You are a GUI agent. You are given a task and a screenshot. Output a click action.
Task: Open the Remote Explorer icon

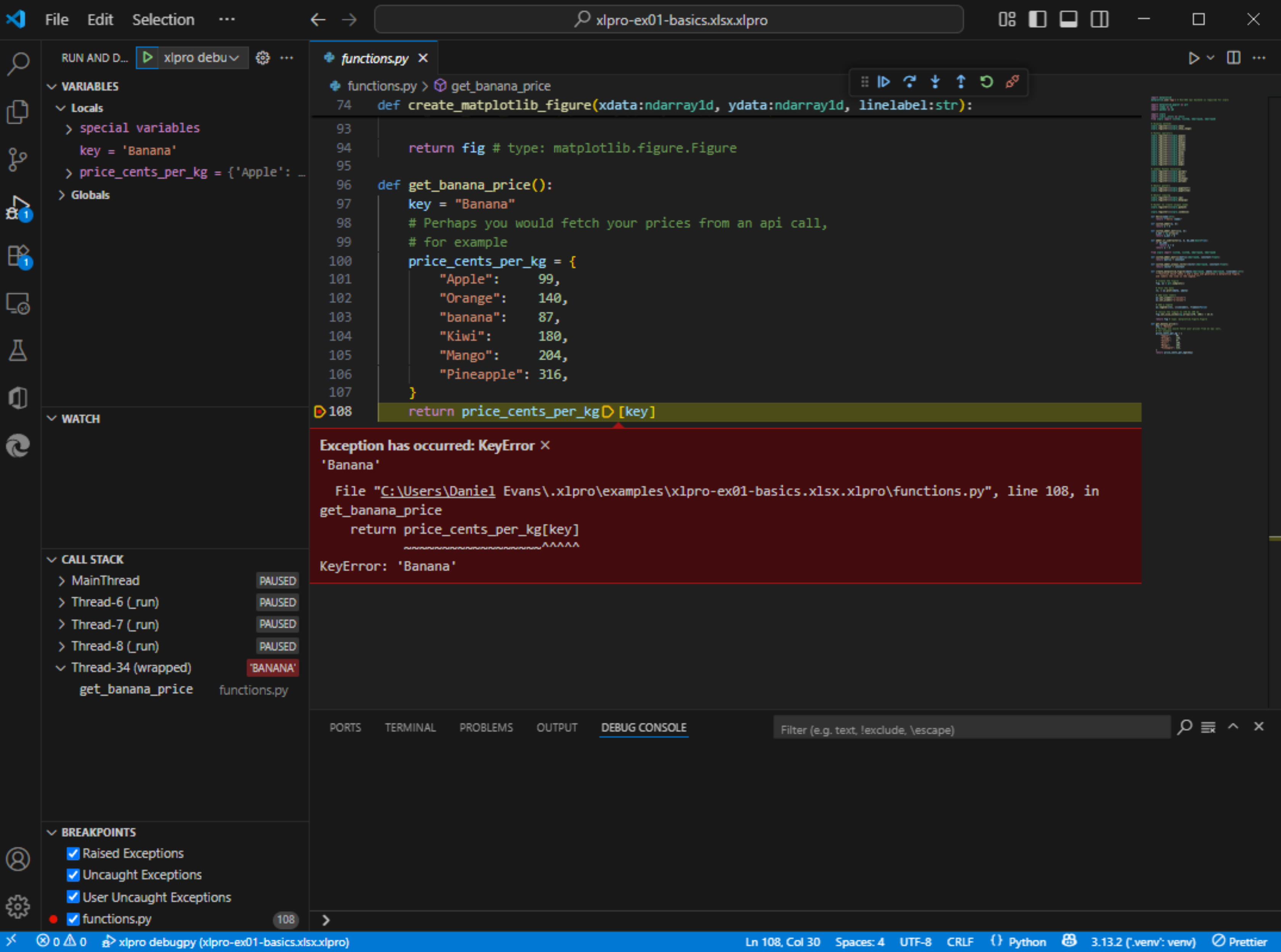[x=18, y=303]
